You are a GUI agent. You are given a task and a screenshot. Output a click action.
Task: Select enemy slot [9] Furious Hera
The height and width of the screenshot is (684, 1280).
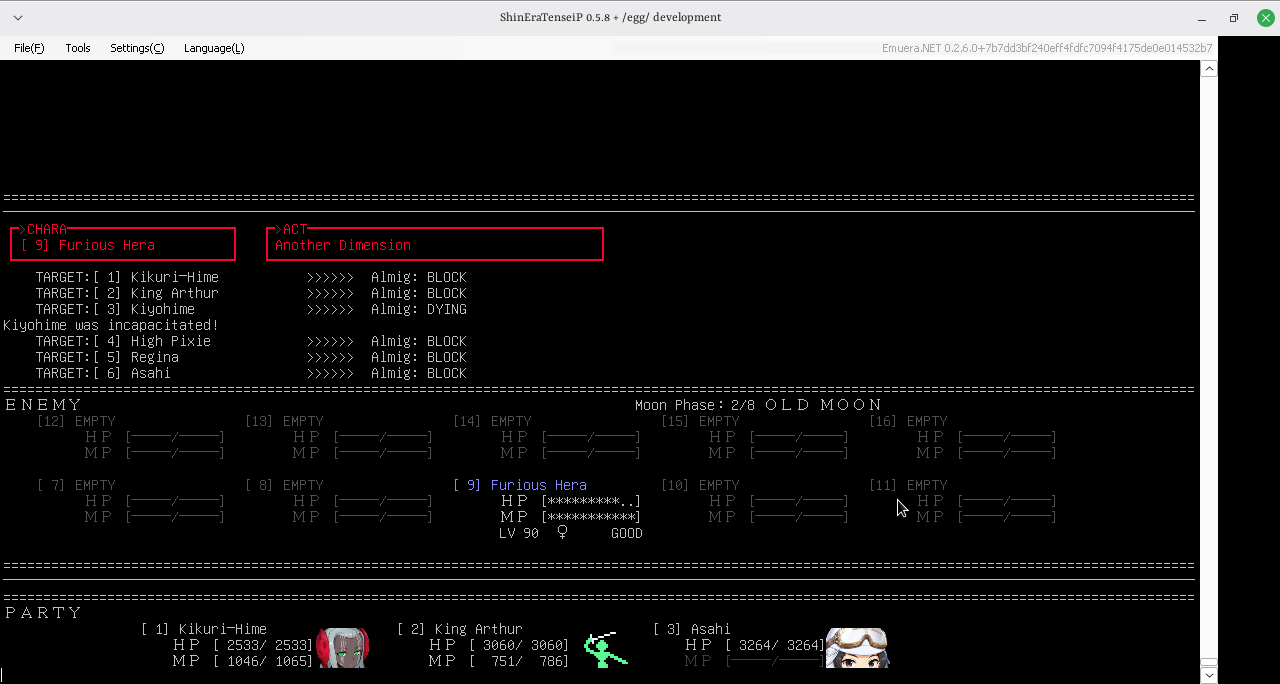click(520, 485)
